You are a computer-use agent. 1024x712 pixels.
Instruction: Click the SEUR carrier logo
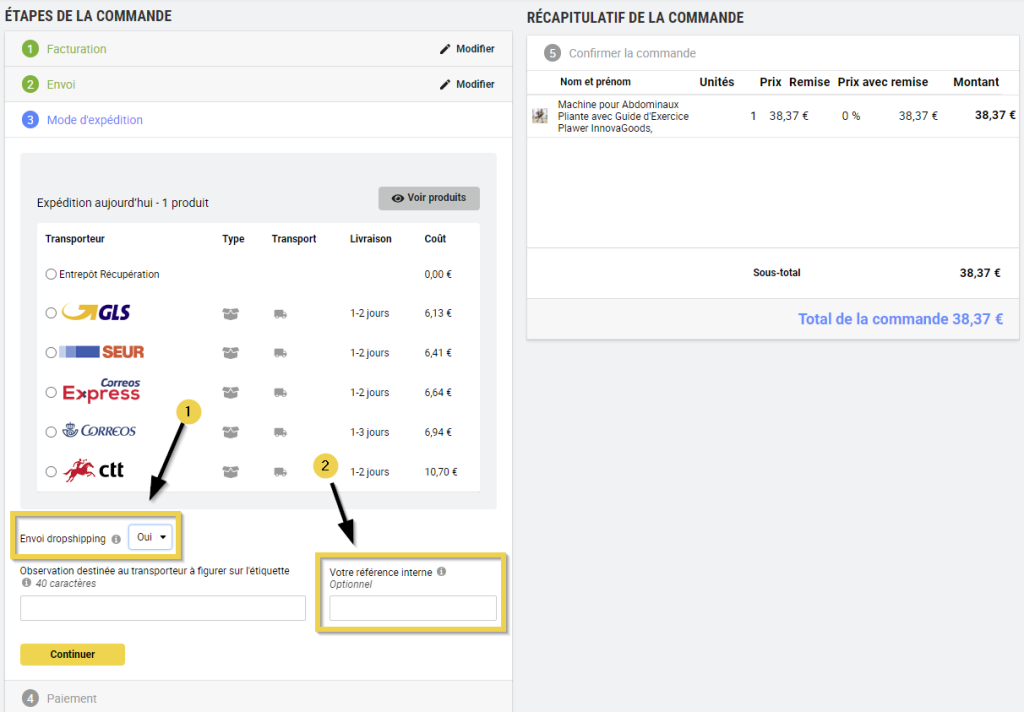tap(102, 352)
